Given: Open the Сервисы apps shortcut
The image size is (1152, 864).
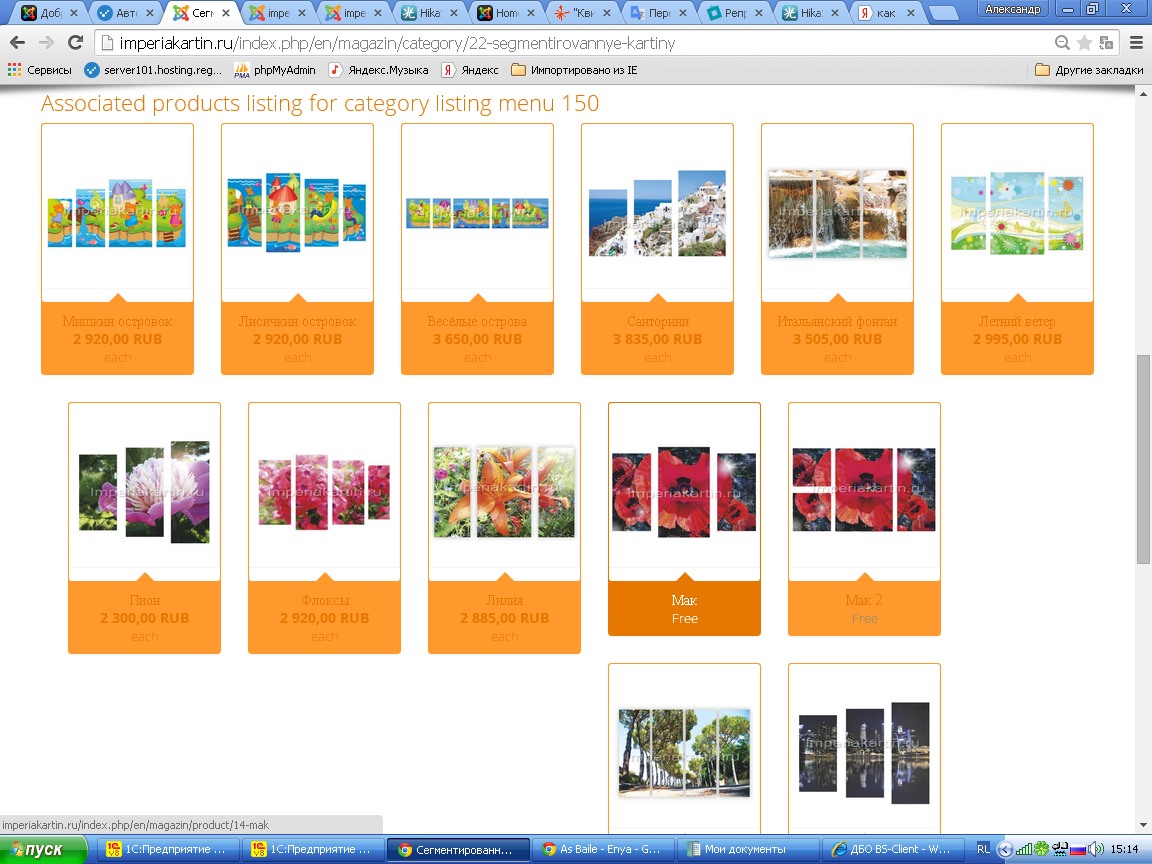Looking at the screenshot, I should [x=40, y=70].
